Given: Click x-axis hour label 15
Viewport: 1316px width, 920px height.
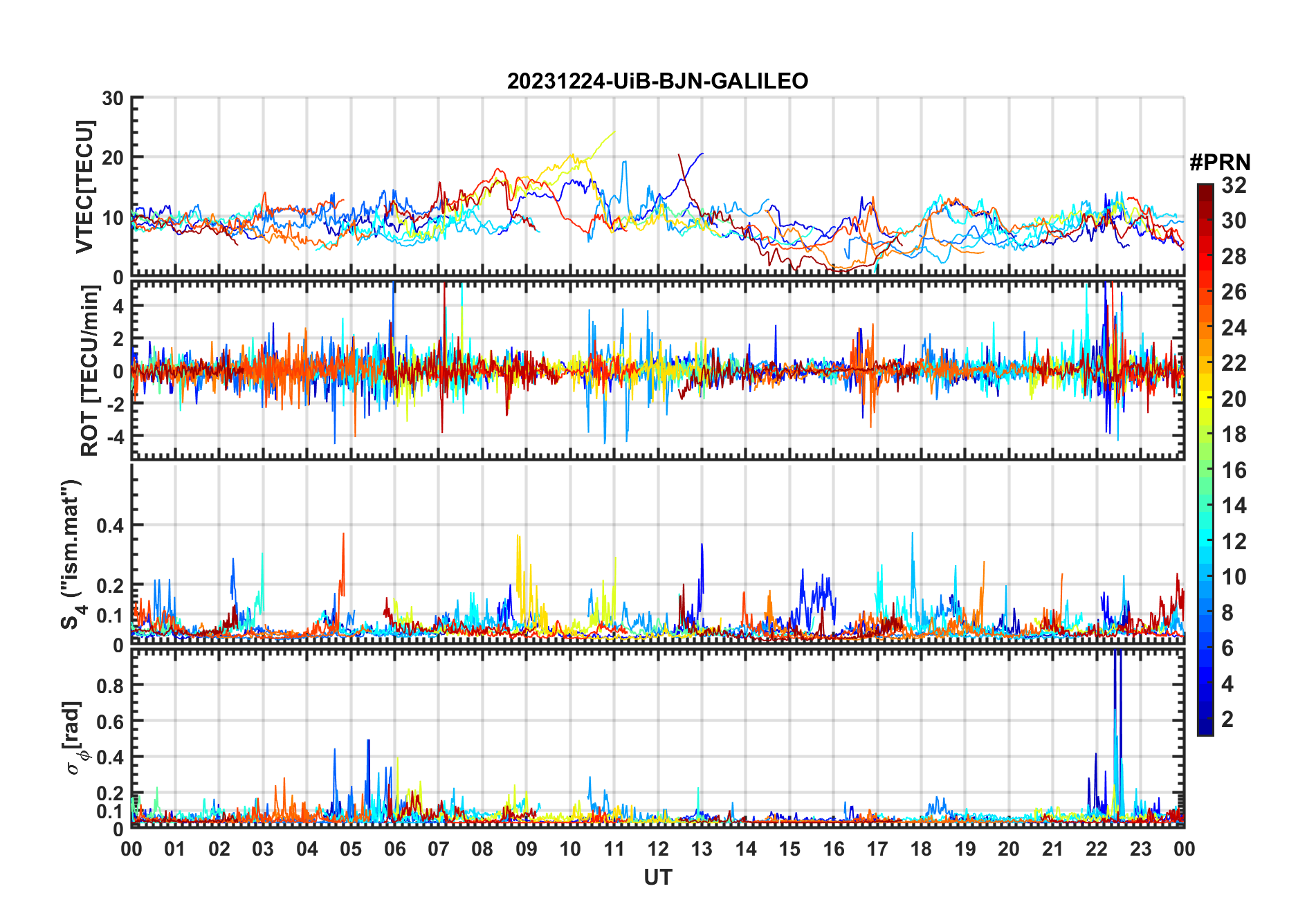Looking at the screenshot, I should (x=789, y=849).
